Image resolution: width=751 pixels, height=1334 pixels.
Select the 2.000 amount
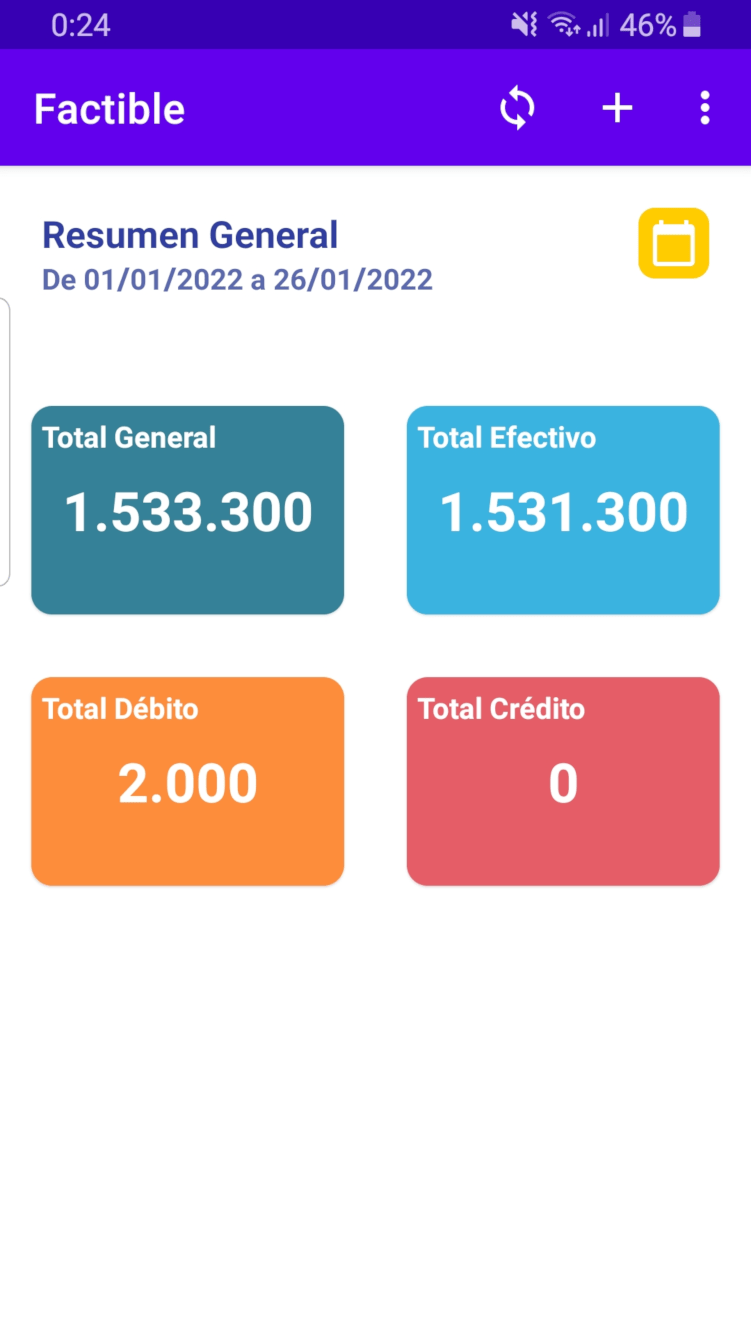coord(188,784)
